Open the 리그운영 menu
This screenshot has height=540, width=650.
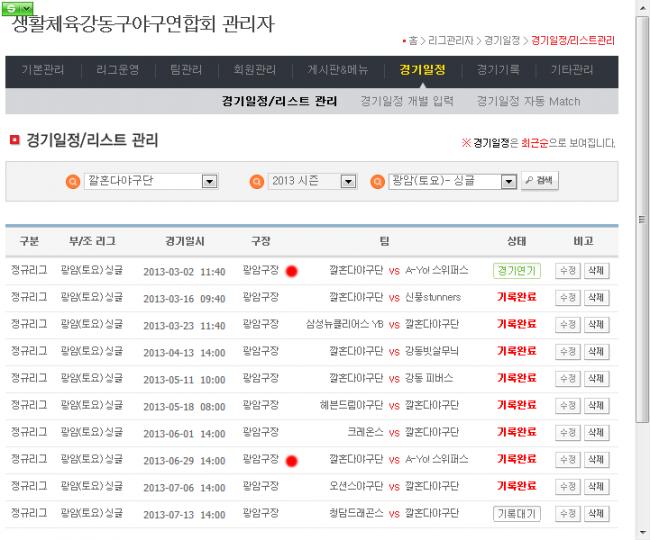[118, 70]
